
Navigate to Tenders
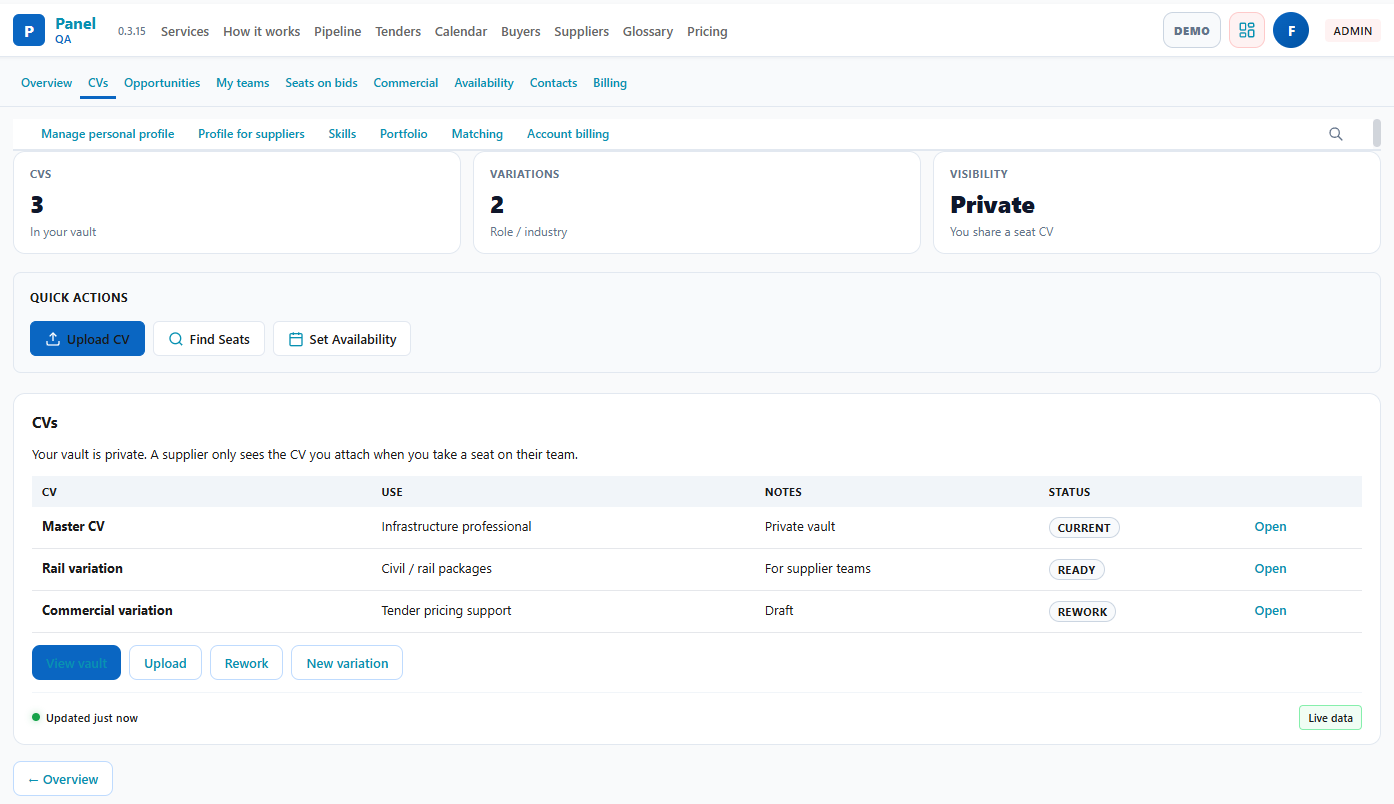(x=398, y=32)
